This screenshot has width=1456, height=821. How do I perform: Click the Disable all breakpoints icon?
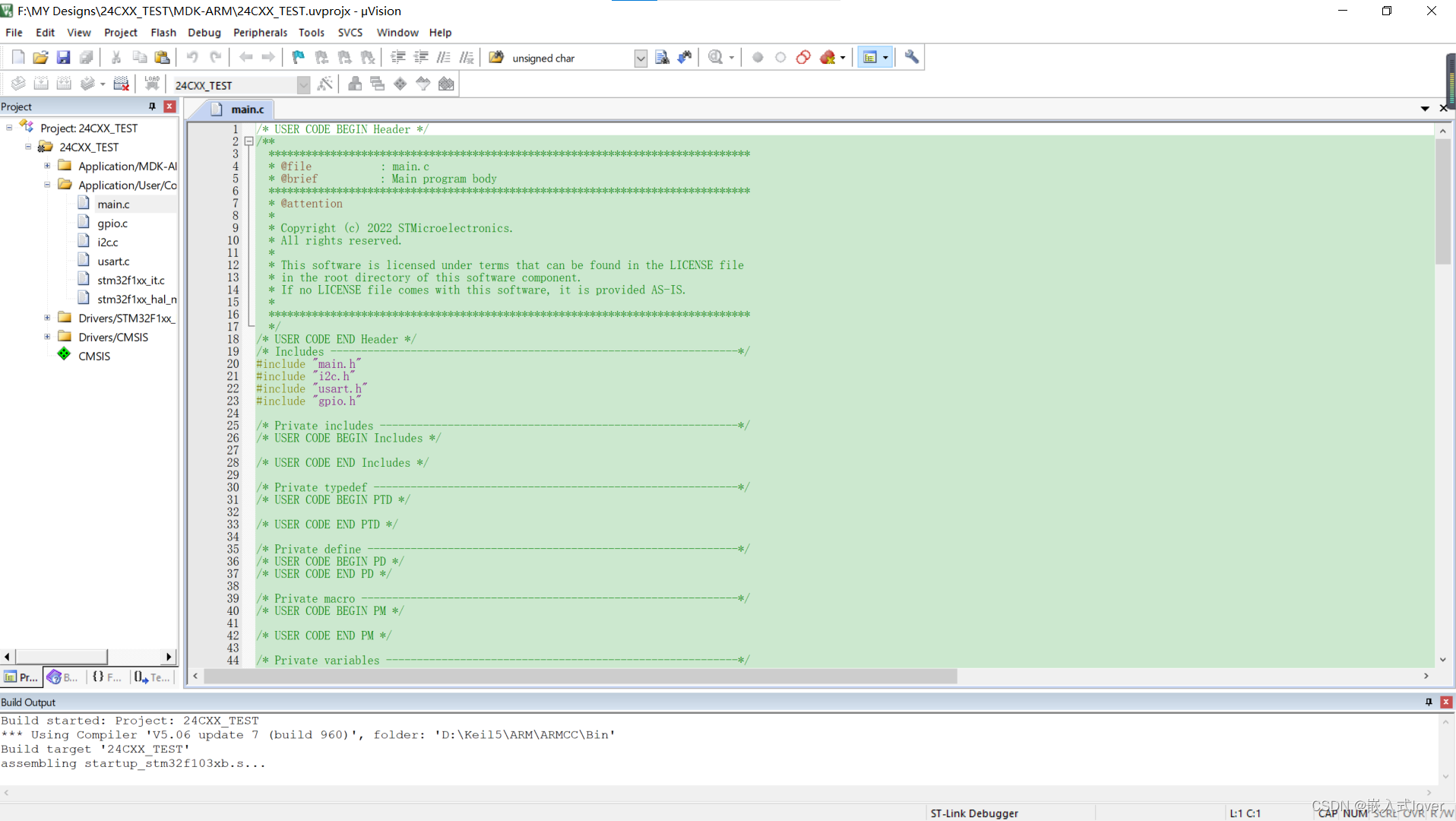[803, 58]
